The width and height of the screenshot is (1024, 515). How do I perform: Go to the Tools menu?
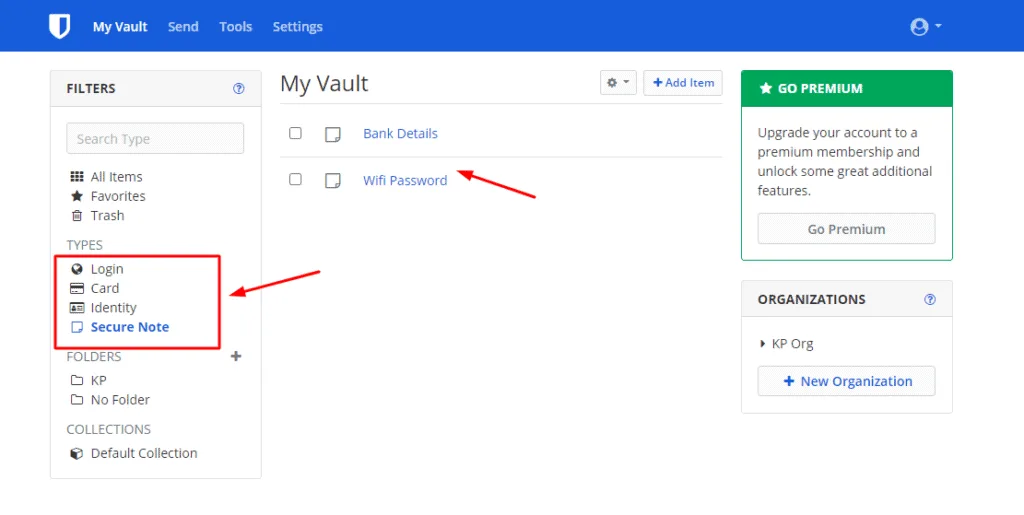(235, 27)
